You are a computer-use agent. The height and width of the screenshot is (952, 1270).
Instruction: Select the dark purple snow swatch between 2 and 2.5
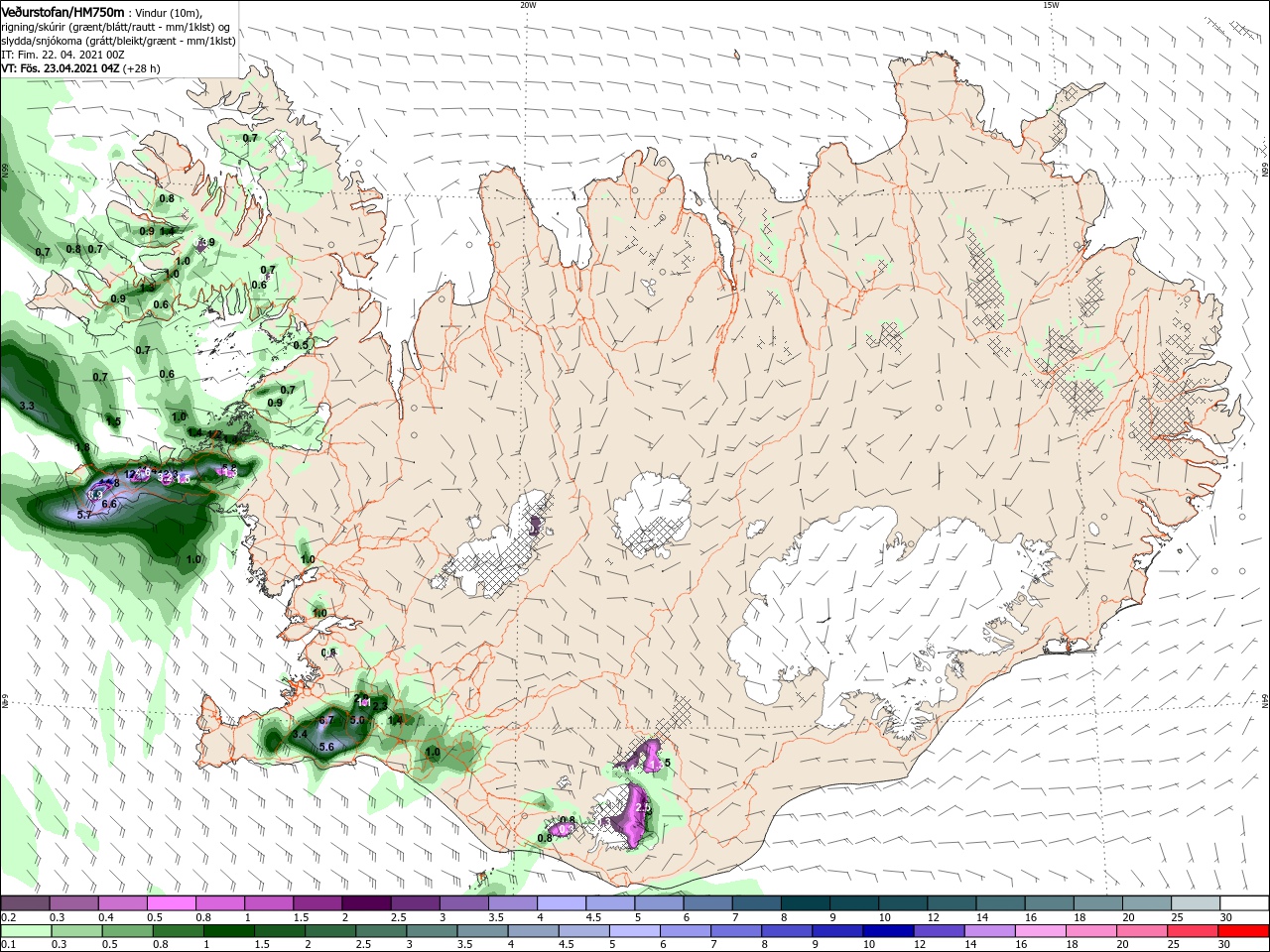click(x=366, y=903)
